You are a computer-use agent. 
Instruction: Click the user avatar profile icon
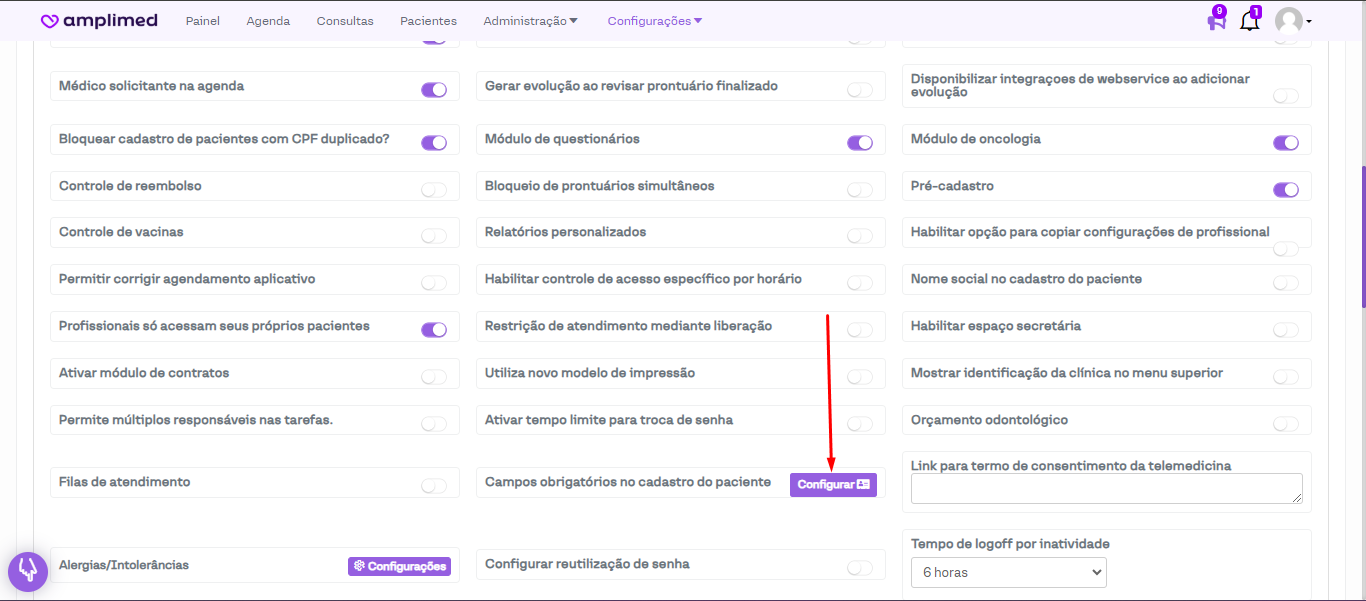pos(1290,21)
